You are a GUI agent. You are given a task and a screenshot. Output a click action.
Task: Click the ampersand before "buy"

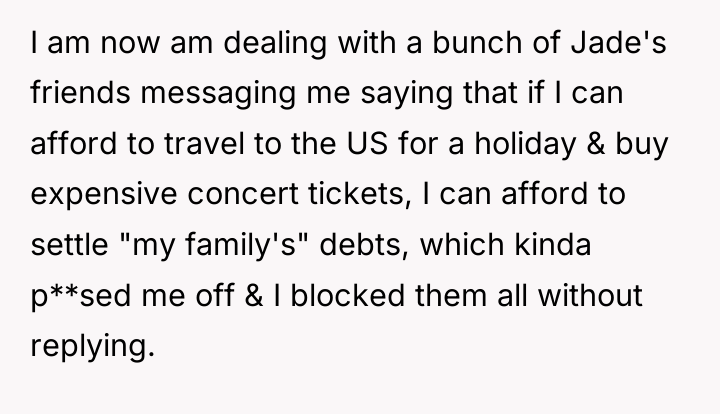coord(596,143)
